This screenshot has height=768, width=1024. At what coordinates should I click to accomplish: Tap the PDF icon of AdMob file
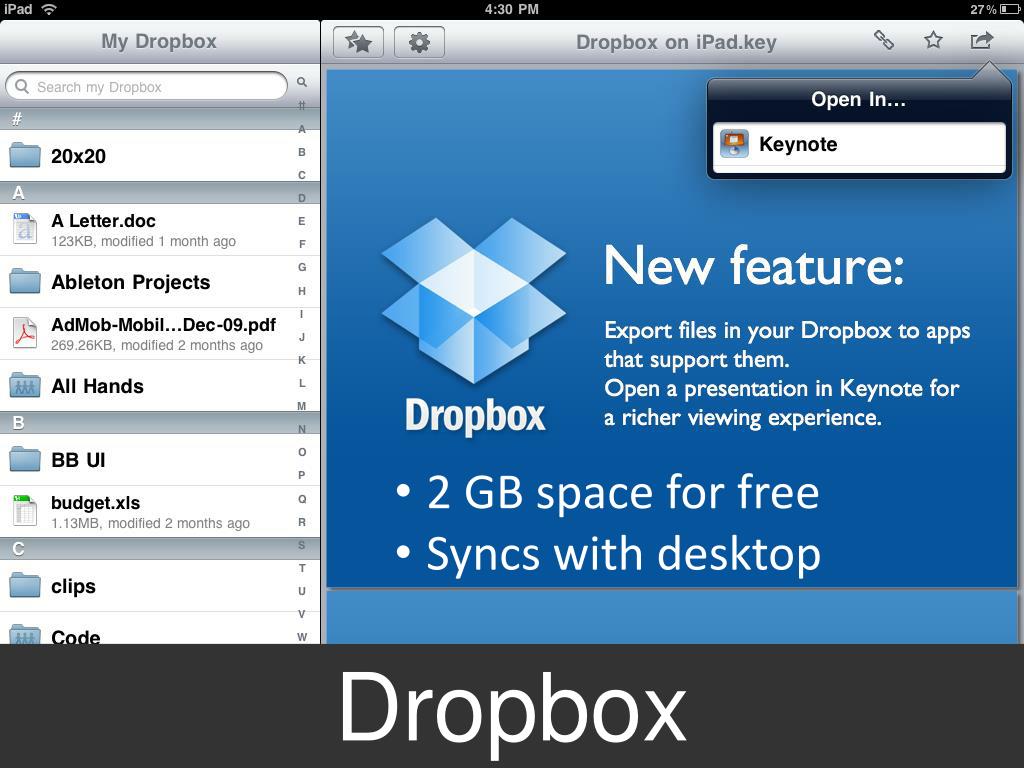(25, 333)
